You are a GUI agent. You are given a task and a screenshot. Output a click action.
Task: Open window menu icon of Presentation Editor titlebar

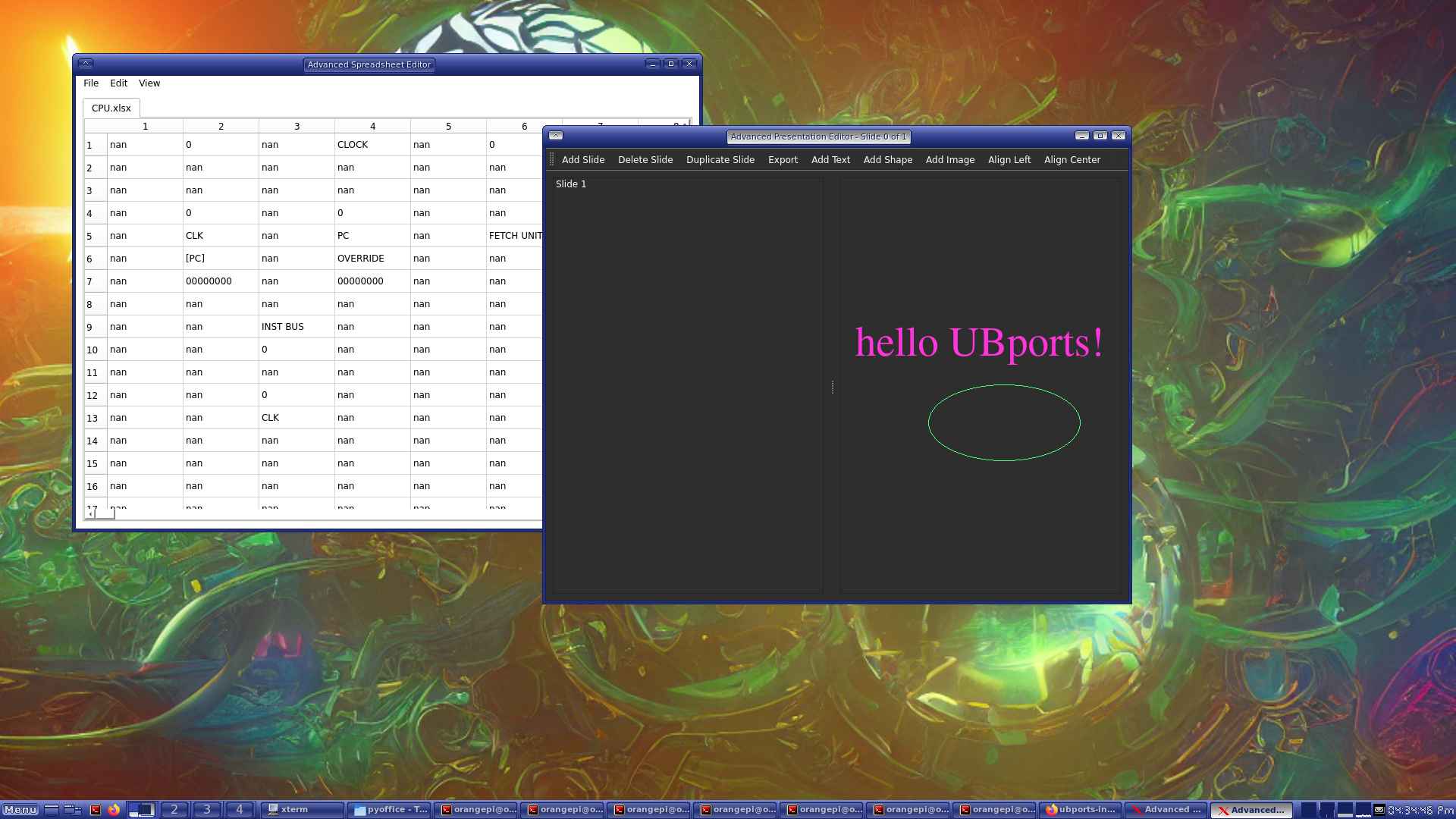pyautogui.click(x=556, y=136)
